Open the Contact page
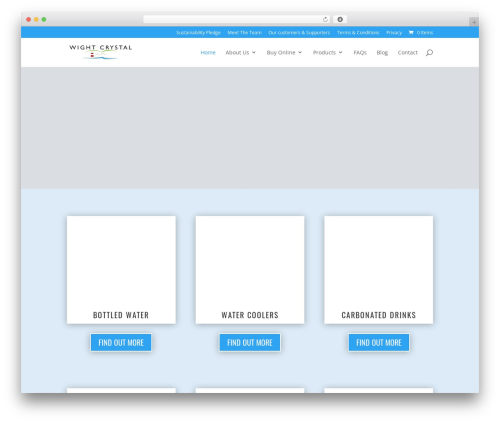Viewport: 500px width, 423px height. pyautogui.click(x=407, y=52)
